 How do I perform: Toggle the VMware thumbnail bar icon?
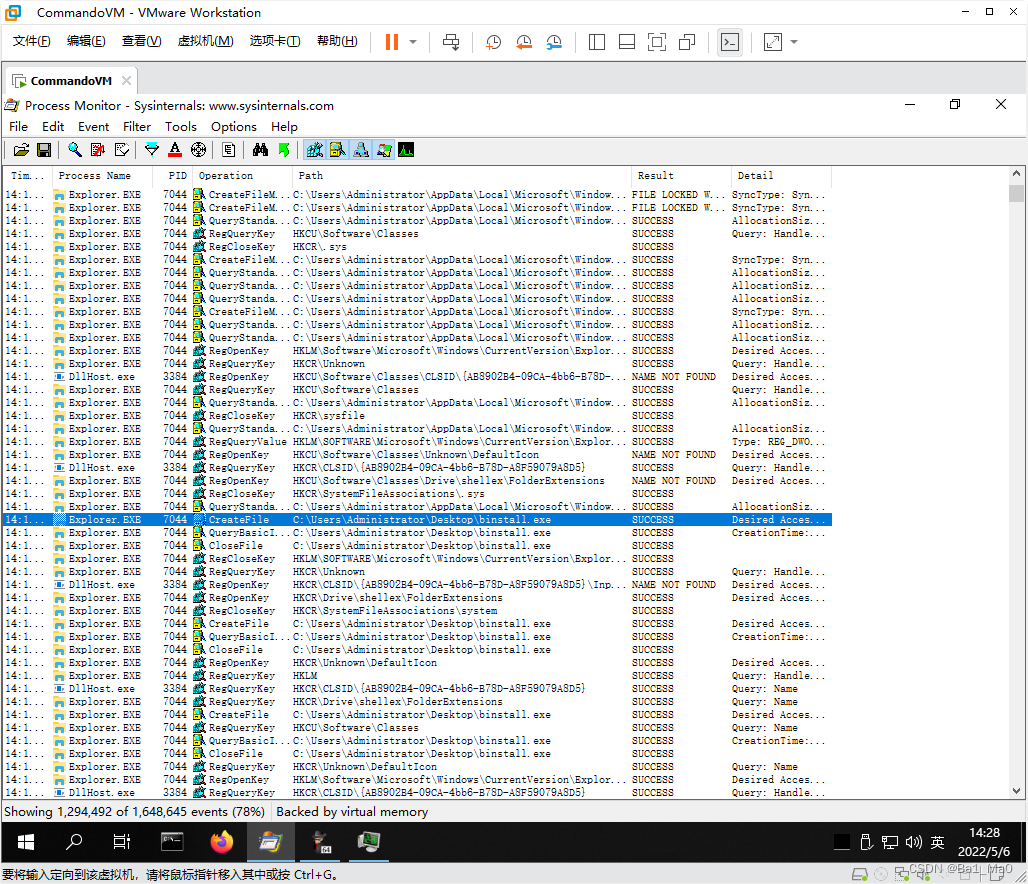[x=627, y=42]
